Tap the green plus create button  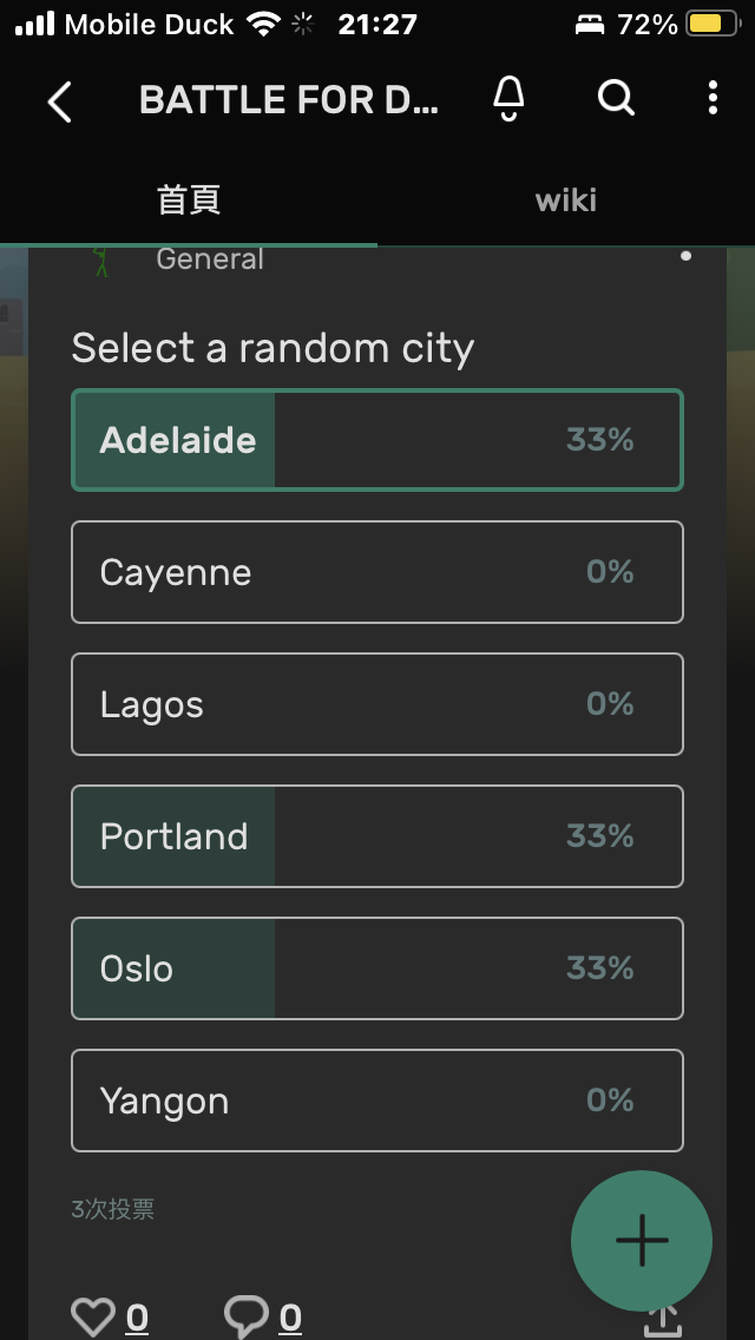[642, 1240]
